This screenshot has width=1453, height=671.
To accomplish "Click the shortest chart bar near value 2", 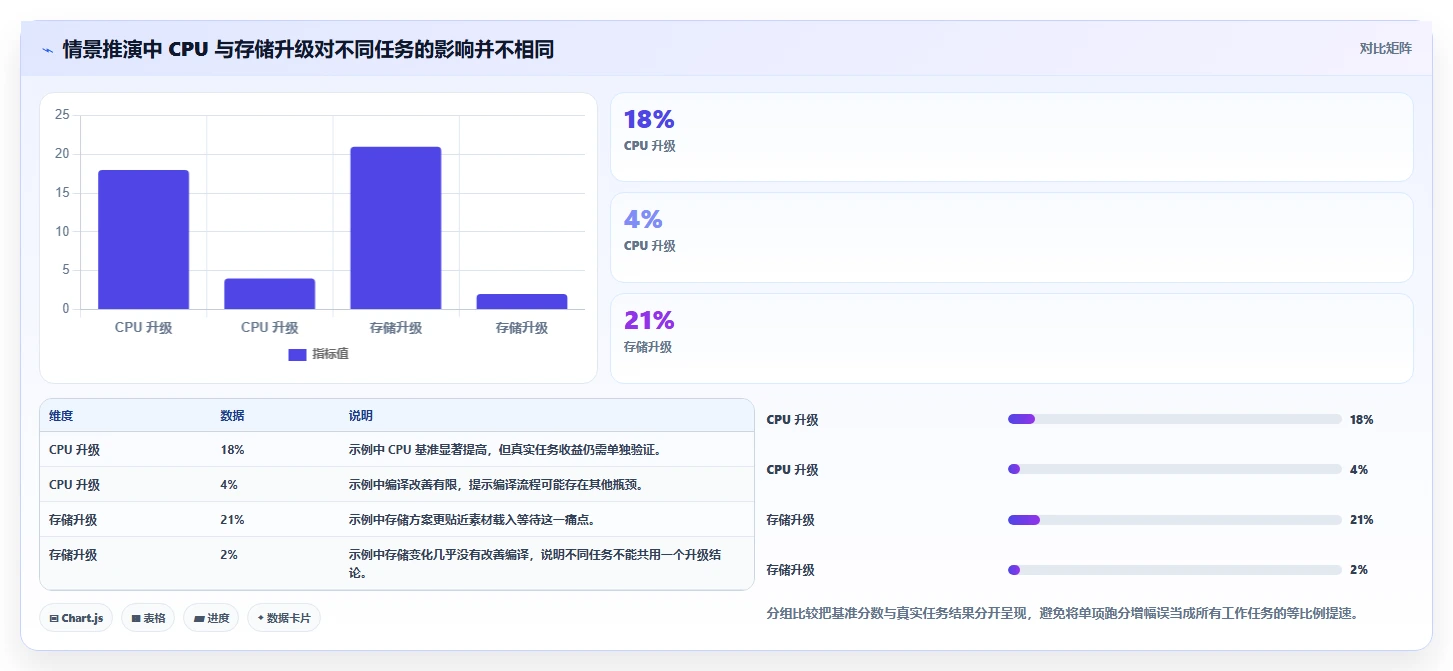I will [522, 301].
